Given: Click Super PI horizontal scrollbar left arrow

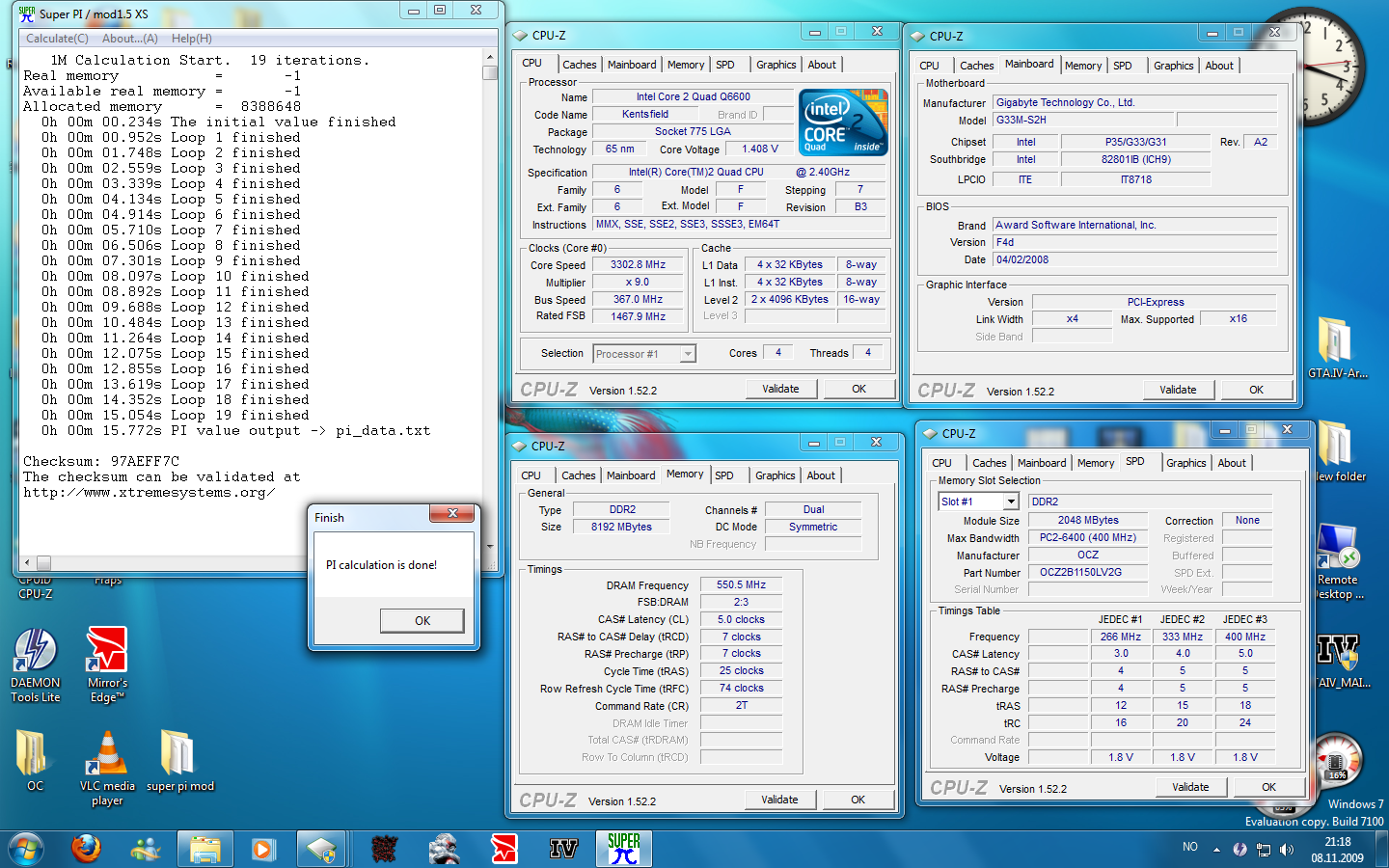Looking at the screenshot, I should point(27,562).
